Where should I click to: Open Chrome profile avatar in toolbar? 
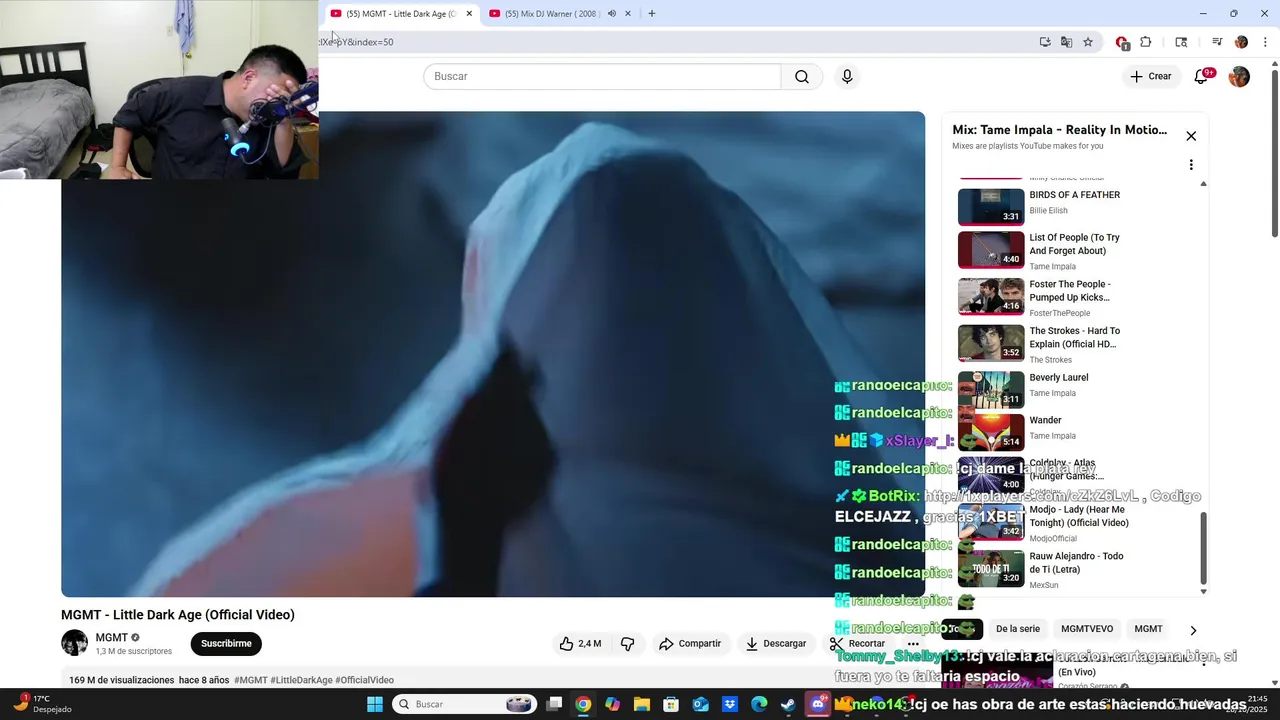1241,42
